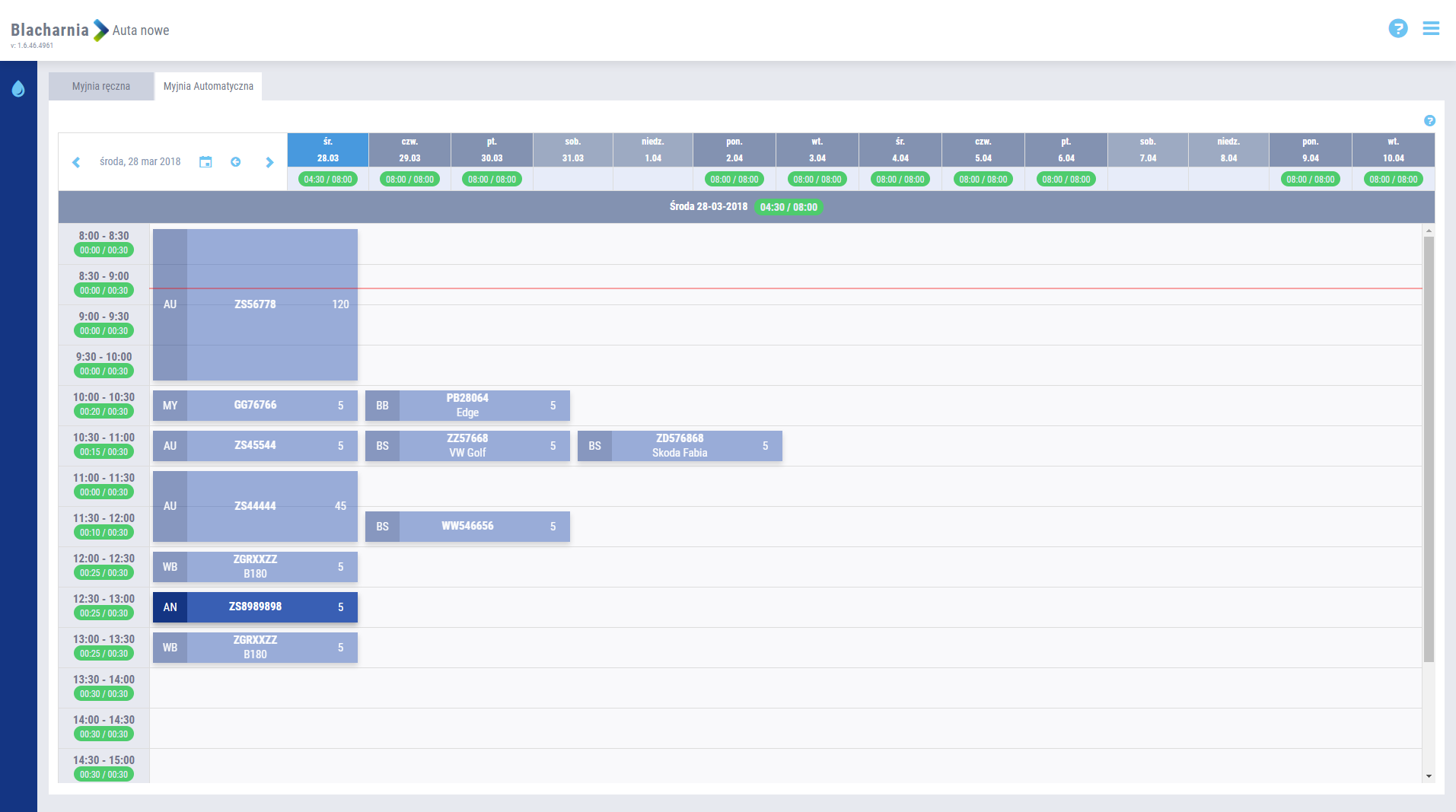
Task: Open the hamburger menu
Action: [x=1431, y=29]
